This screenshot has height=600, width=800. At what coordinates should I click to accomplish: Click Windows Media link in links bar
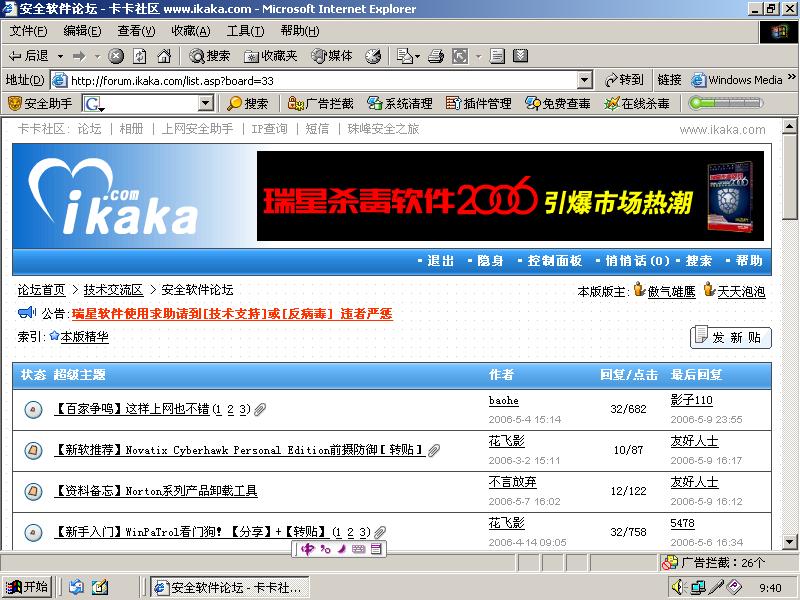tap(737, 80)
